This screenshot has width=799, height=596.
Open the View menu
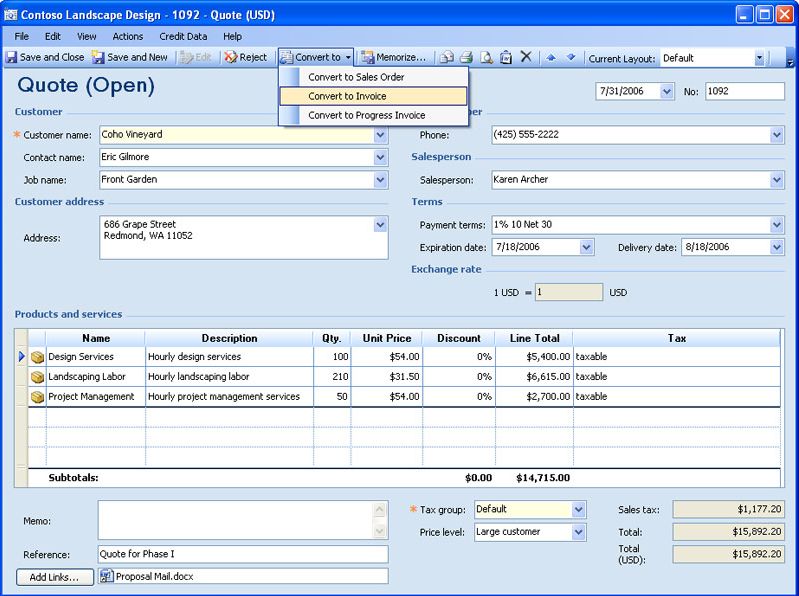[x=87, y=36]
